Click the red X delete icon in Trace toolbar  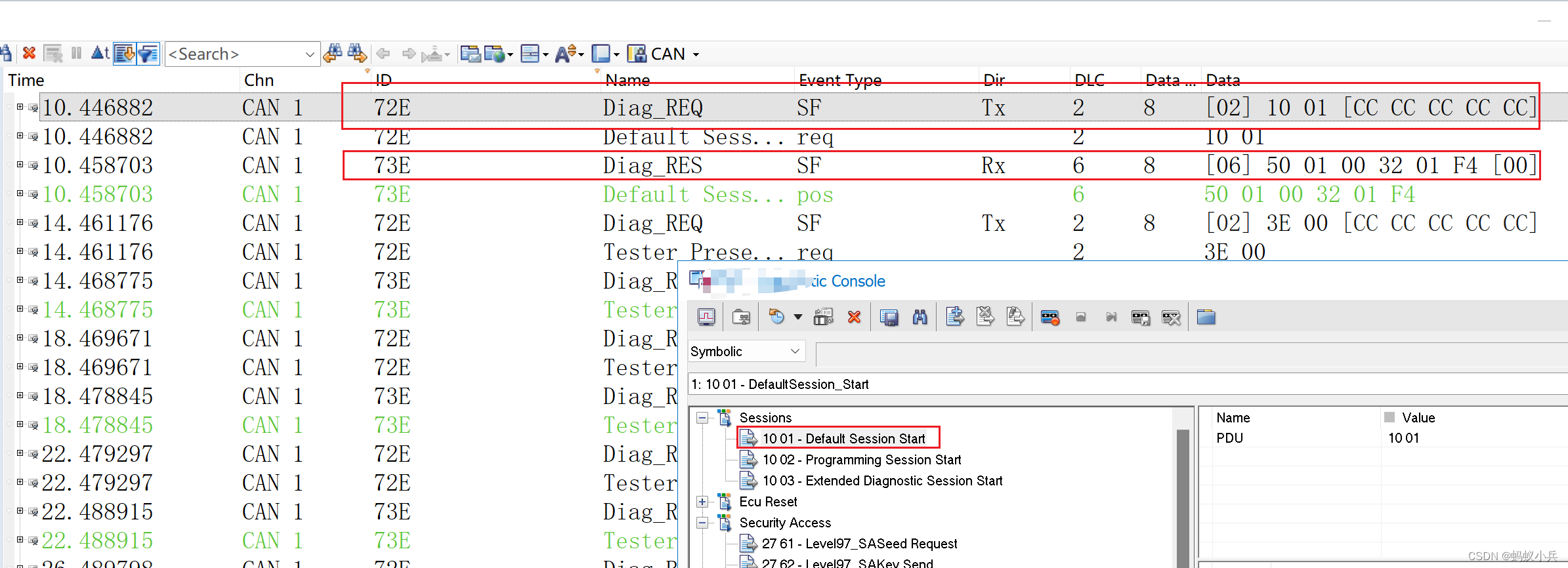pos(29,53)
